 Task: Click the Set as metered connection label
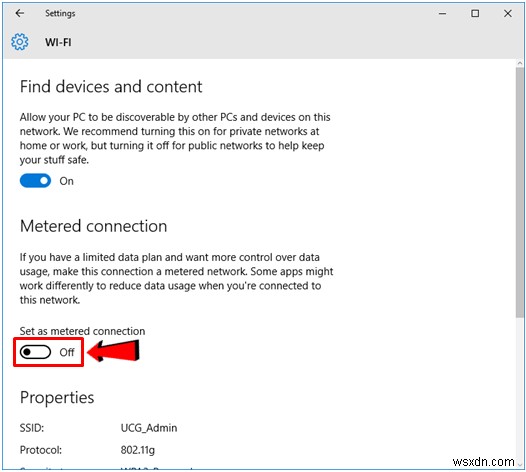82,331
